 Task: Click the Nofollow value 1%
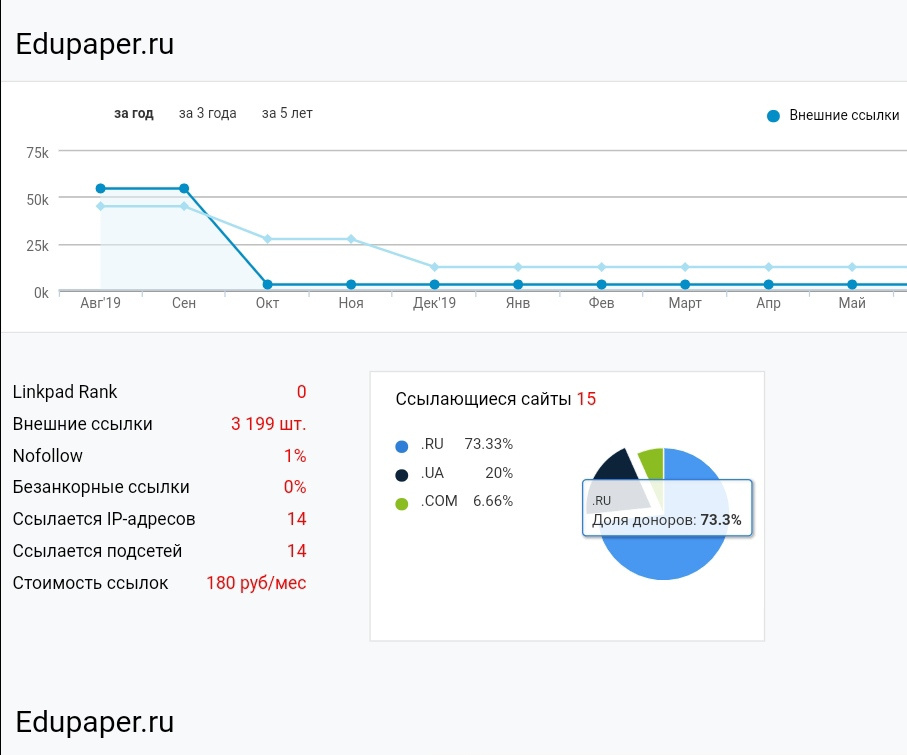click(x=295, y=456)
